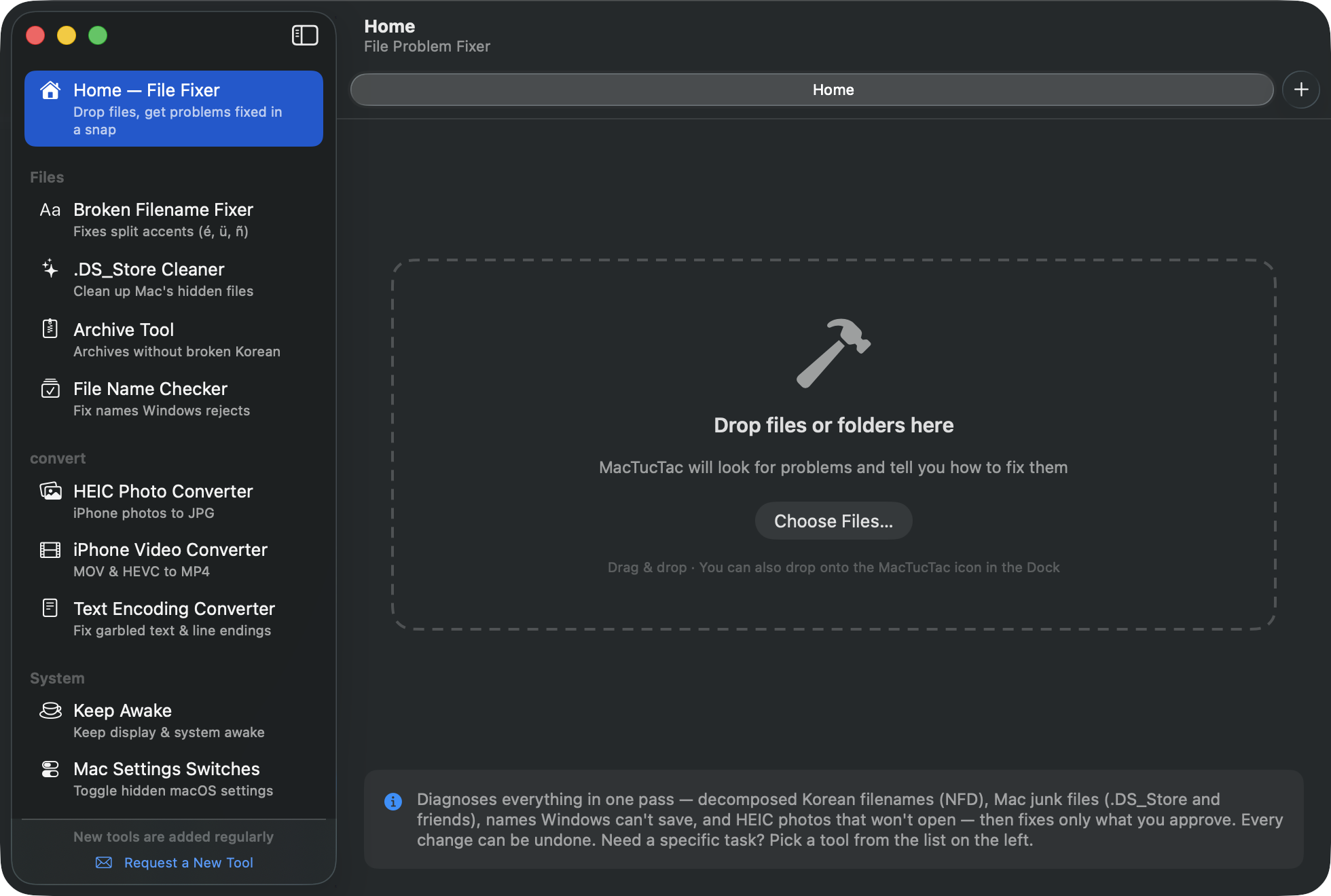Click the 'System' section header
The width and height of the screenshot is (1331, 896).
pyautogui.click(x=57, y=678)
